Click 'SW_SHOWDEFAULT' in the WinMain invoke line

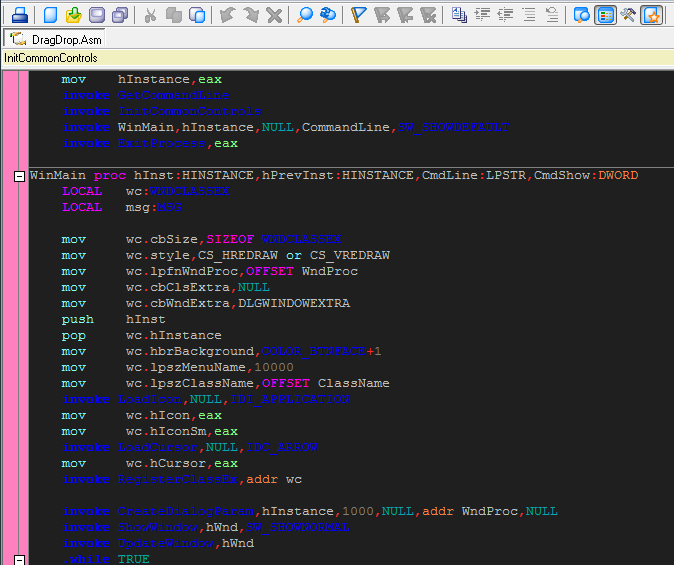(453, 127)
